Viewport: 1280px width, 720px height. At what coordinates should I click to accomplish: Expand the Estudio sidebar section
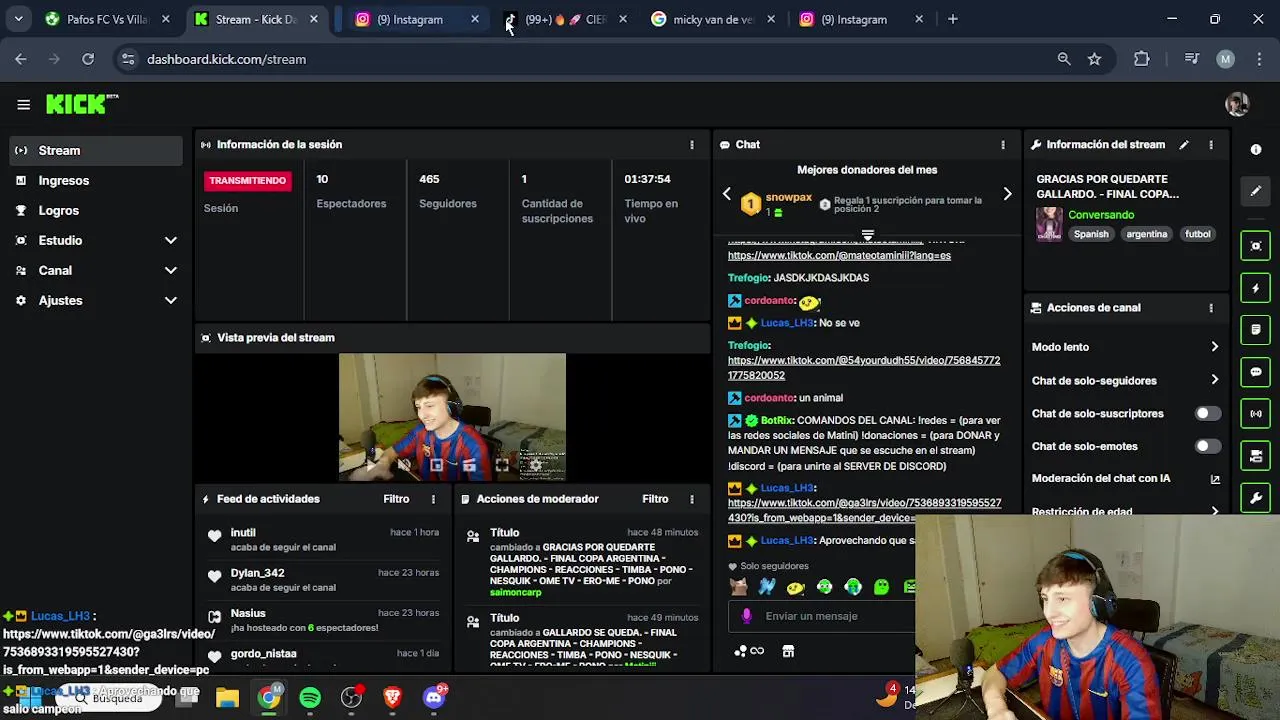click(x=170, y=240)
